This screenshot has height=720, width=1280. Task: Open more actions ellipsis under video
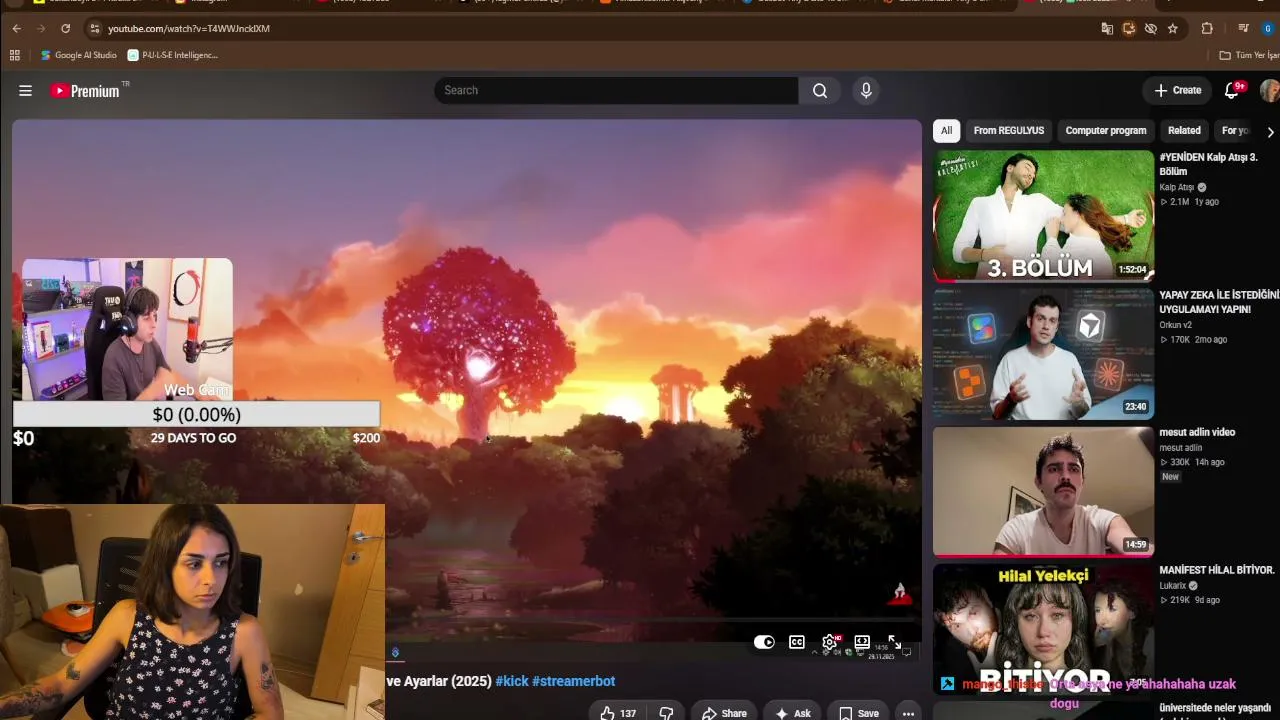point(908,713)
